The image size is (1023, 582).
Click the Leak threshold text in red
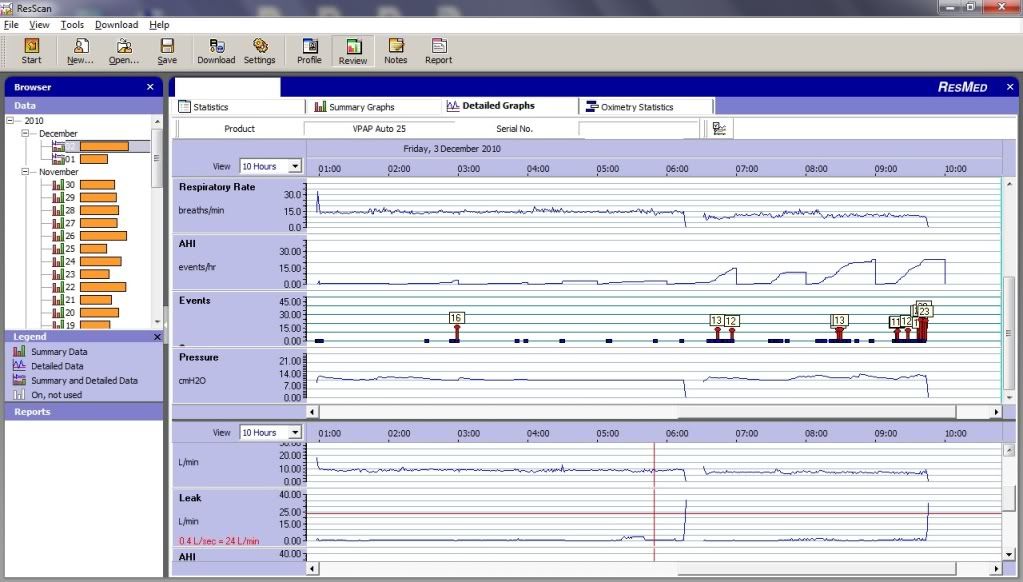tap(219, 541)
